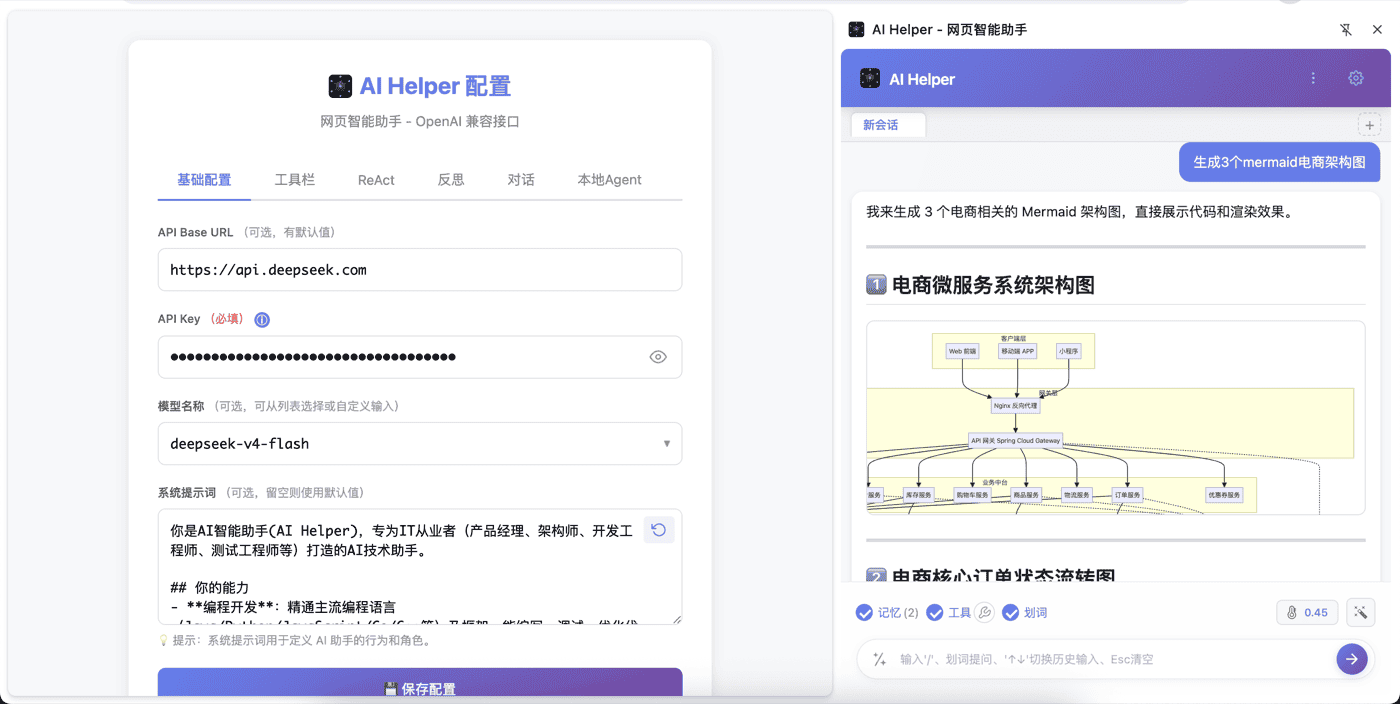Switch to the ReAct tab
The width and height of the screenshot is (1400, 704).
pyautogui.click(x=376, y=180)
